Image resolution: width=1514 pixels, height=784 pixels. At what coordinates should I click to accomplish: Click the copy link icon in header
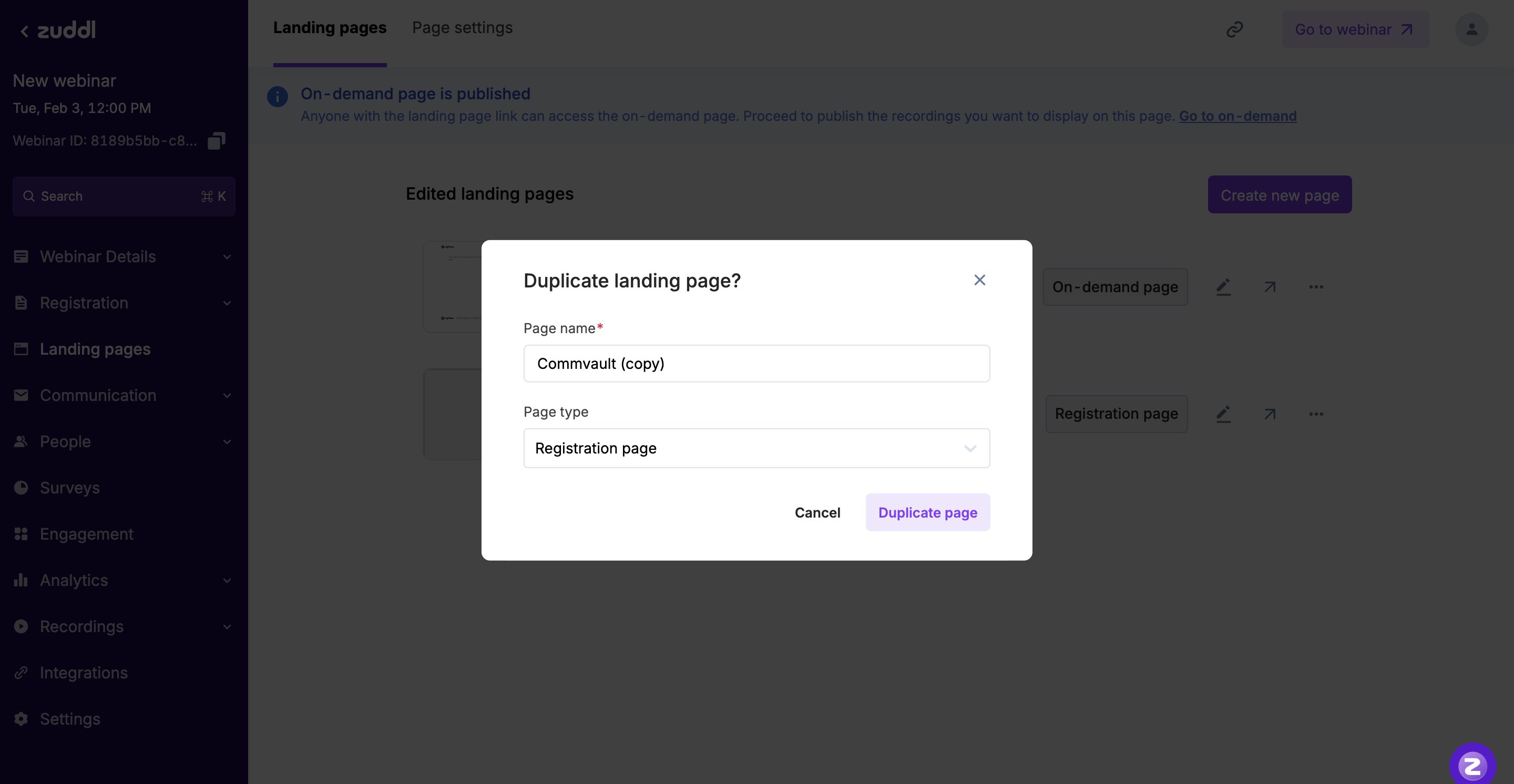tap(1234, 29)
